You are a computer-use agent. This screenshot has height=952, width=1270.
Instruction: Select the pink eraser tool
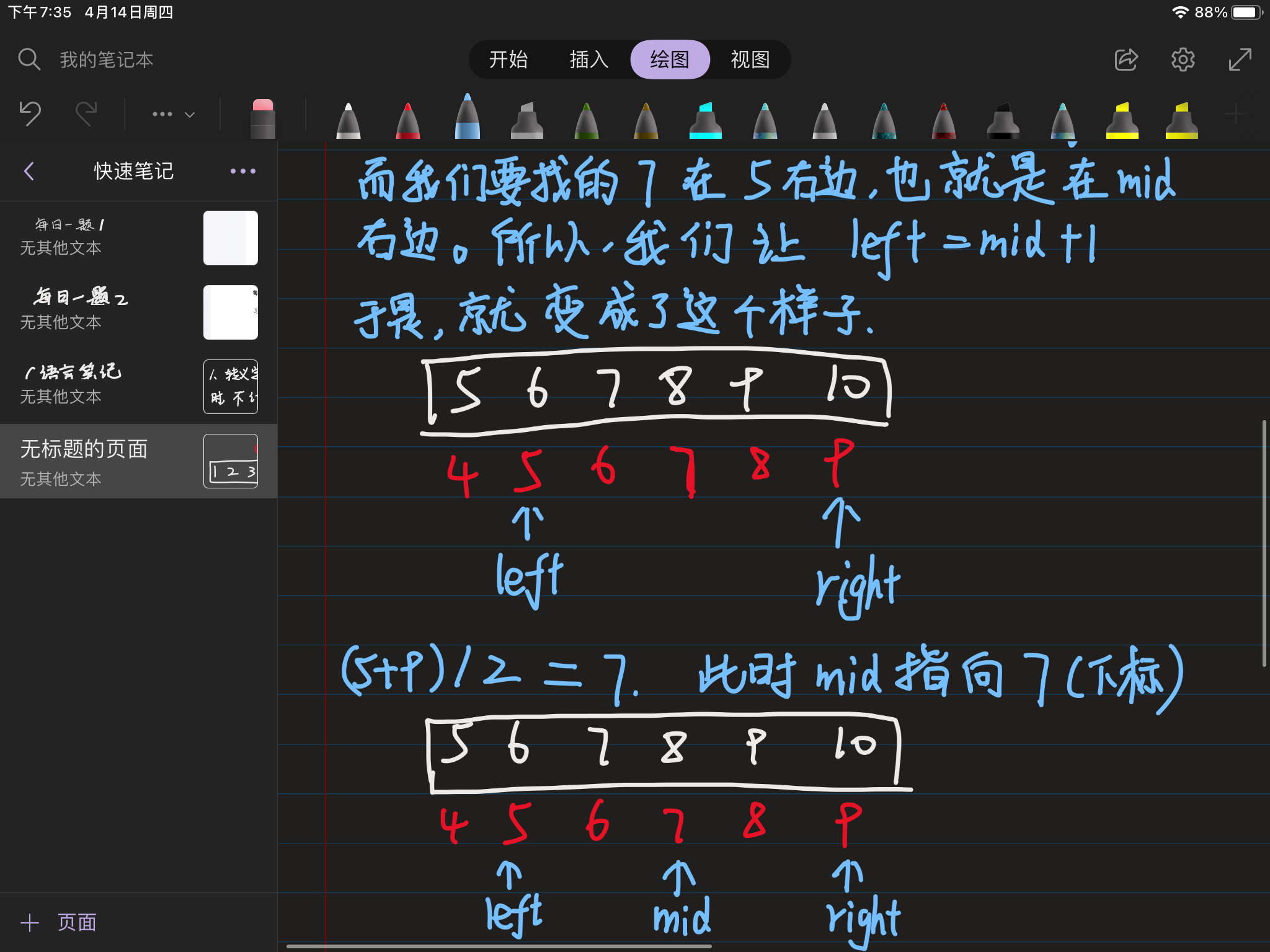(262, 118)
